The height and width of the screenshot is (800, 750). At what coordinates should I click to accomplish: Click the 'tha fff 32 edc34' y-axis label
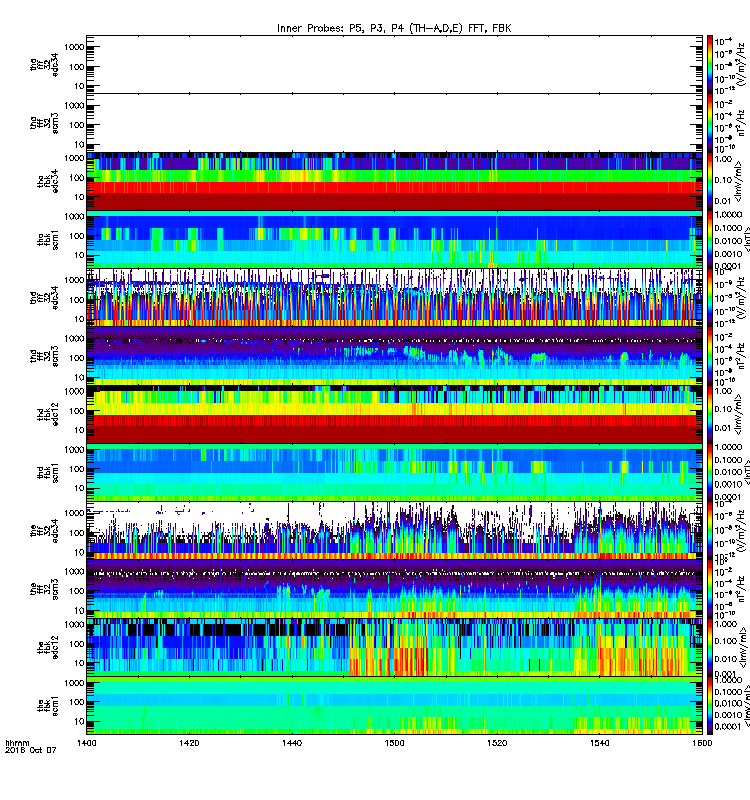point(44,64)
